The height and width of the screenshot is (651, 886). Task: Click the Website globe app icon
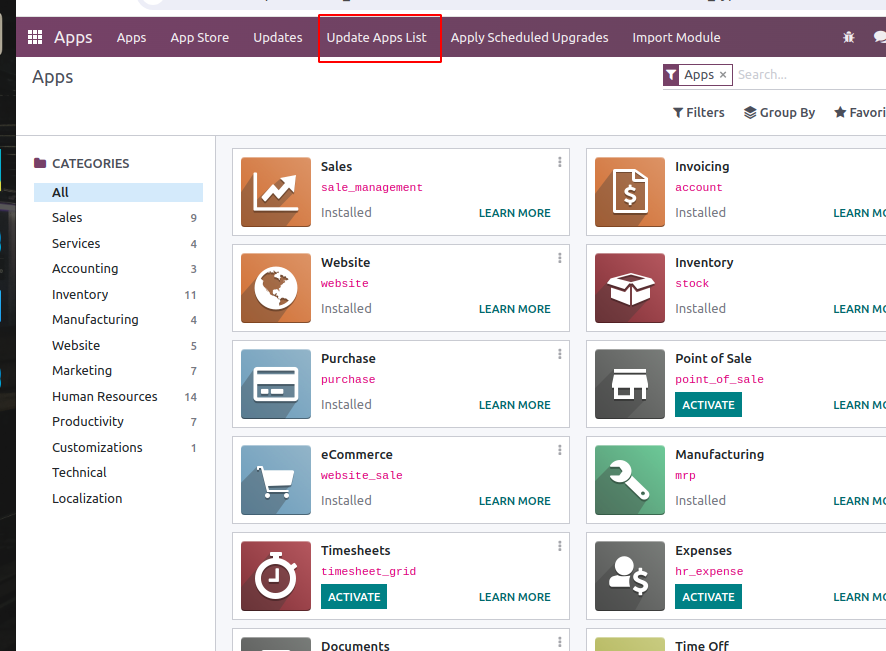(x=276, y=288)
